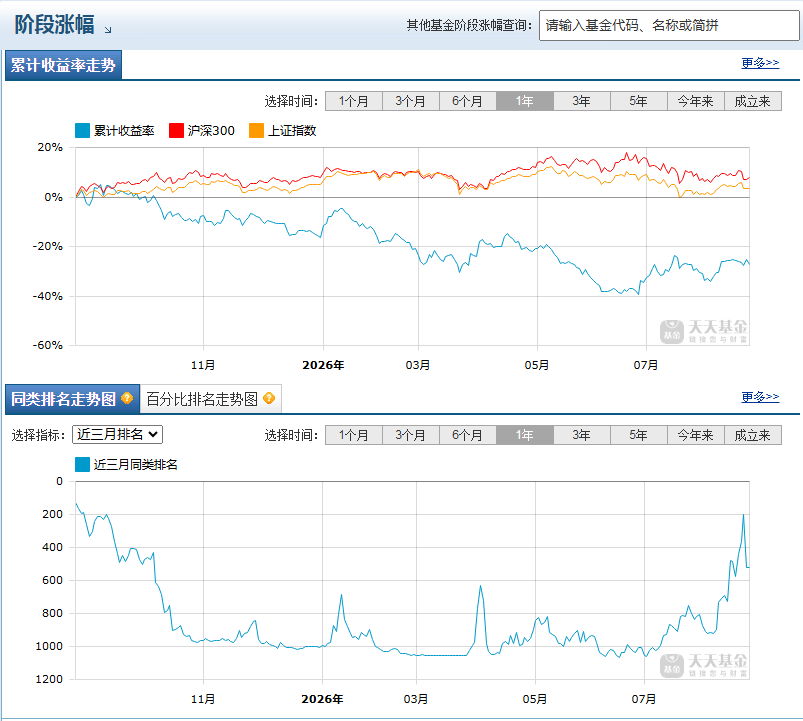
Task: Switch to 百分比排名走势图 tab
Action: 210,399
